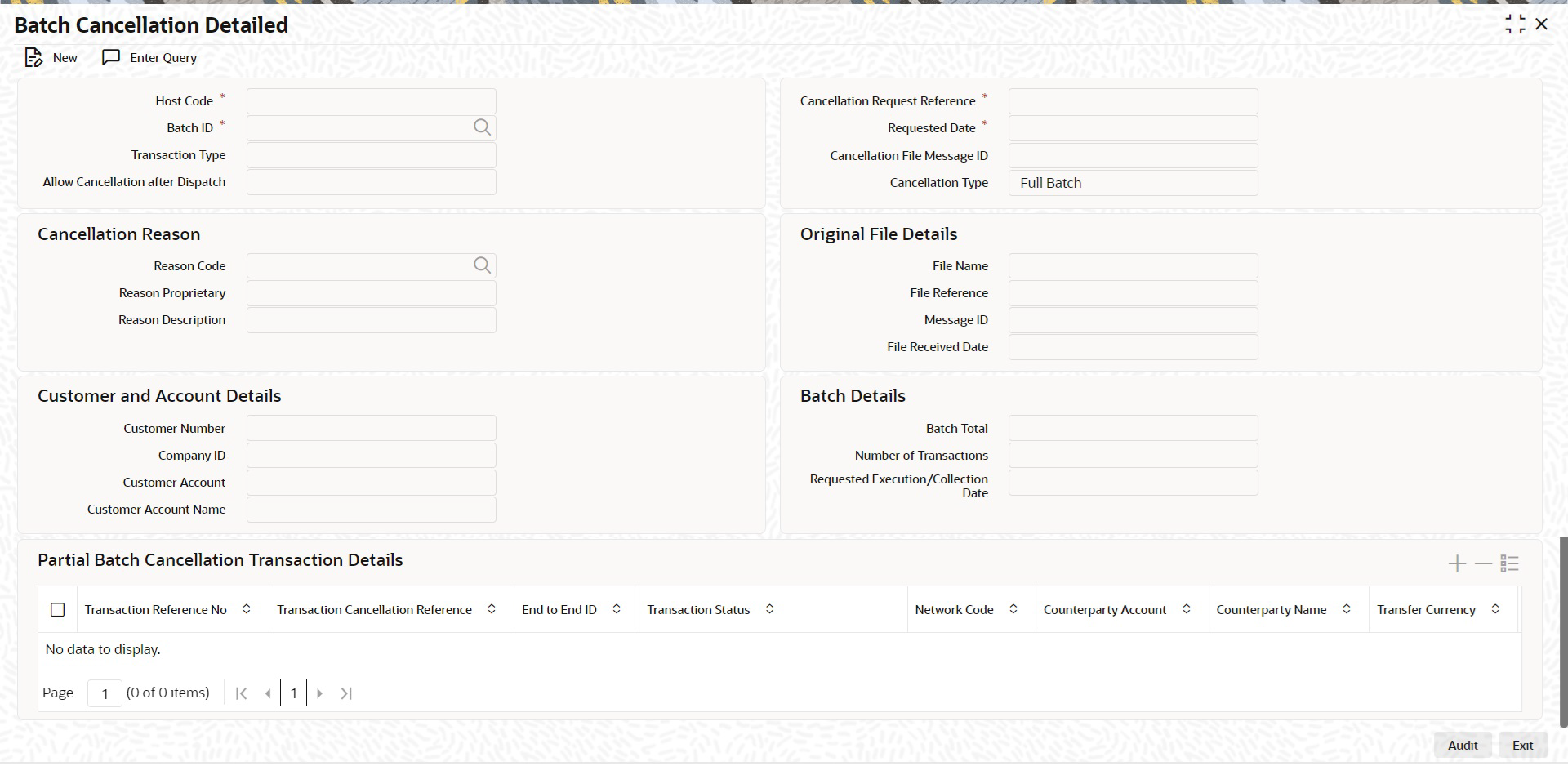Click the vertical scrollbar thumb

[x=1563, y=631]
